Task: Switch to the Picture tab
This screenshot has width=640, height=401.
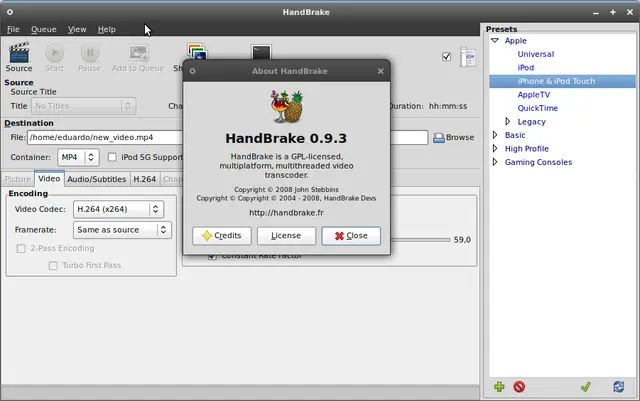Action: coord(18,179)
